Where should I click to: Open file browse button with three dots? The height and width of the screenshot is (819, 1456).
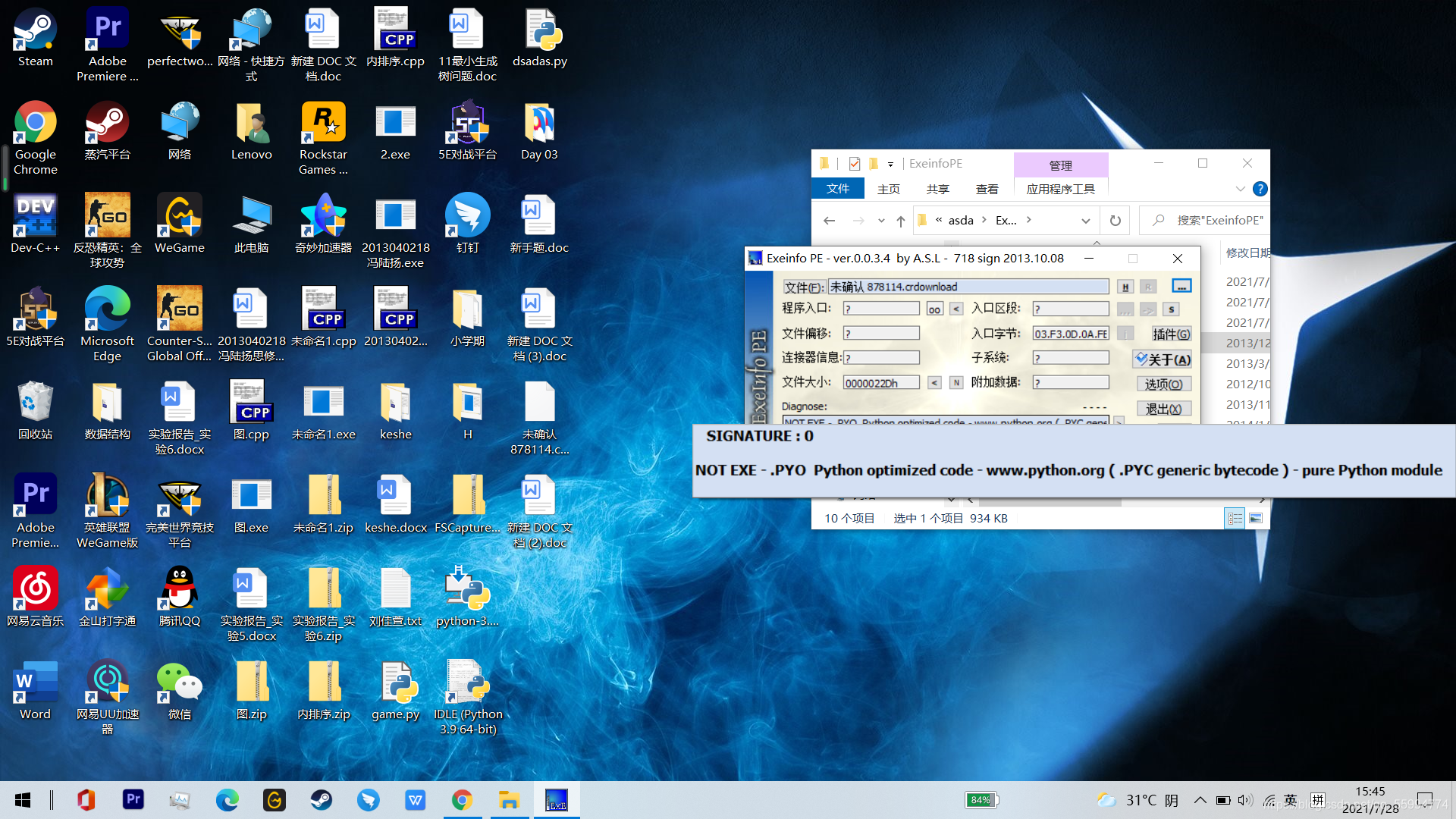1181,286
